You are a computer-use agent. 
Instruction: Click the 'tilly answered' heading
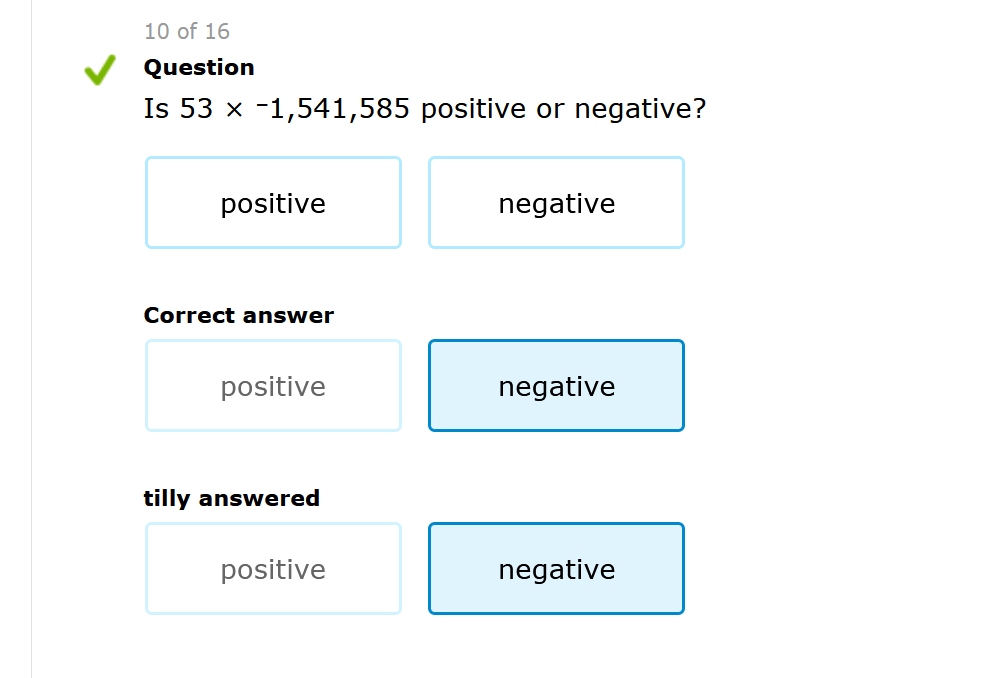[232, 498]
